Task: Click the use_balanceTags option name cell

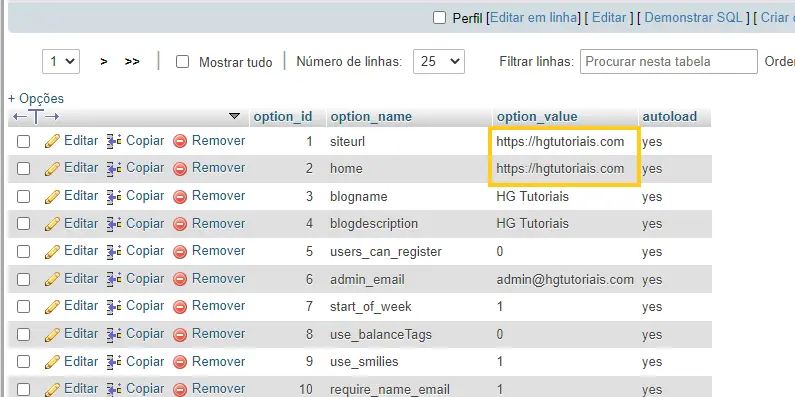Action: point(381,335)
